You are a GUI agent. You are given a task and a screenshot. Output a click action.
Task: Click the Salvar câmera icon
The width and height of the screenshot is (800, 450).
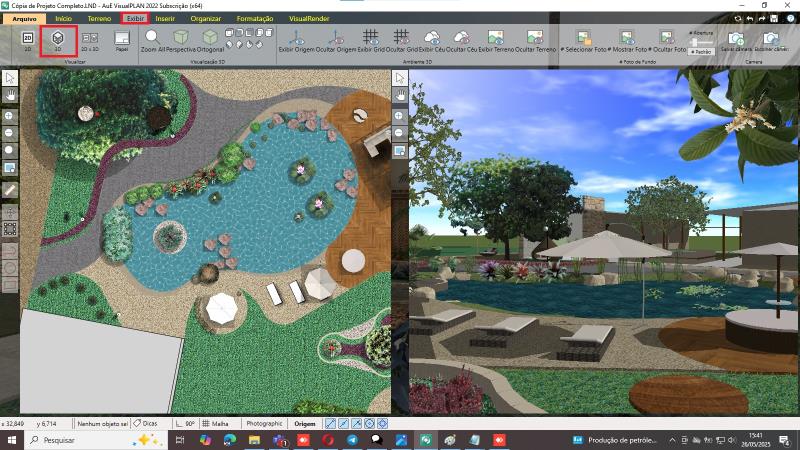(736, 38)
